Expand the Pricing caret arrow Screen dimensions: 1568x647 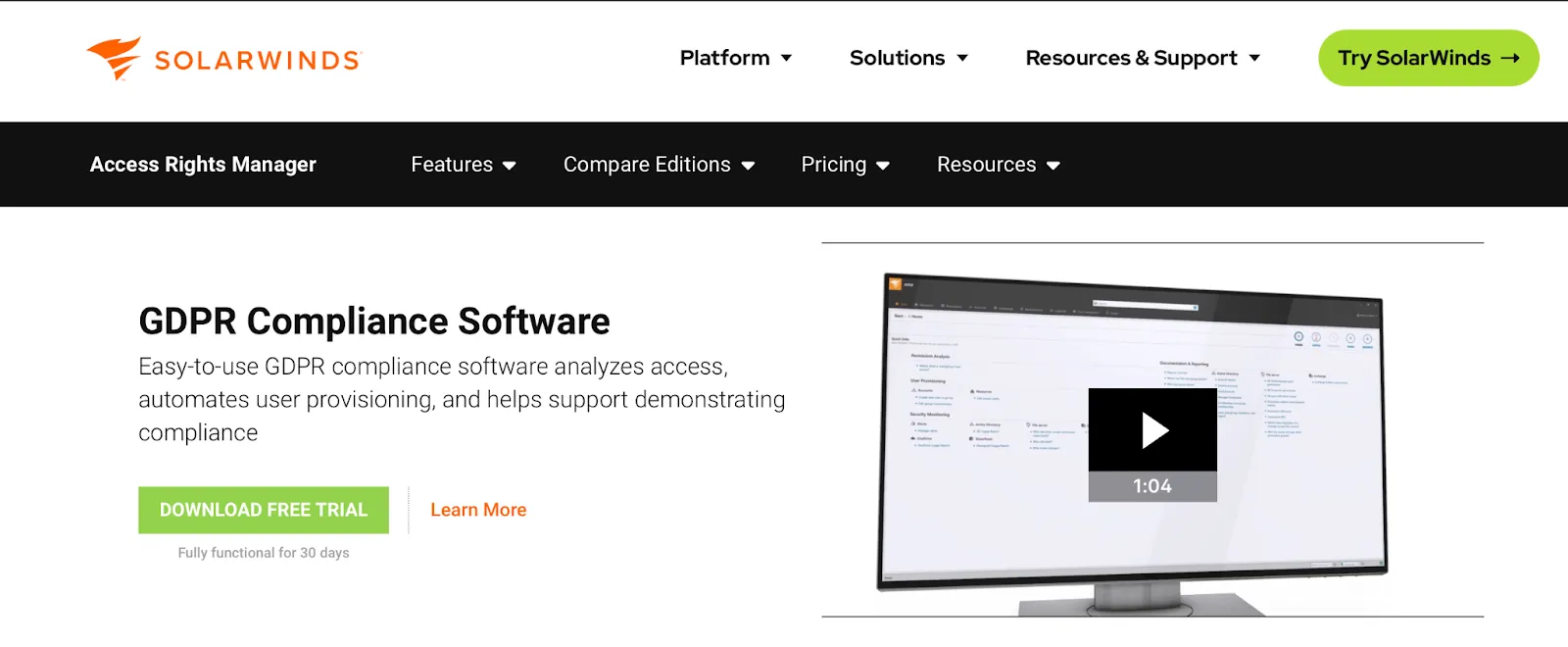pos(883,166)
